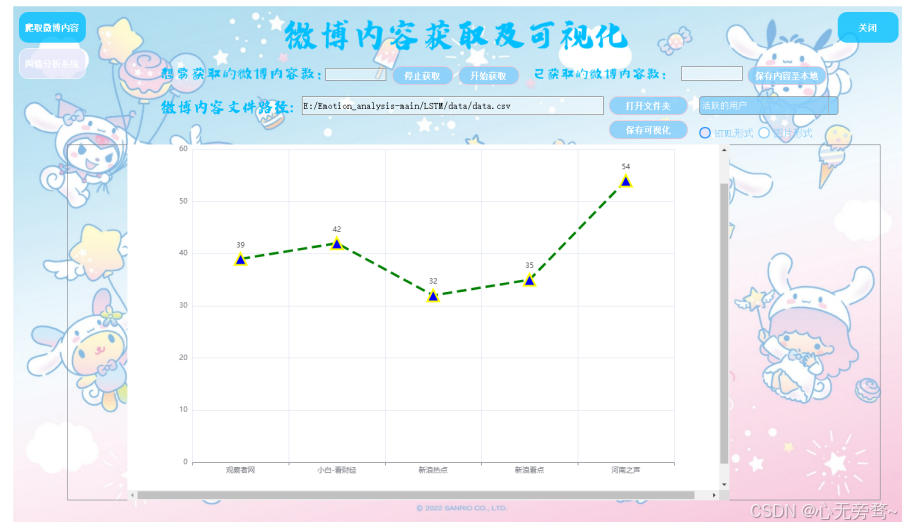This screenshot has width=902, height=527.
Task: Start crawling with the 开始获取 button
Action: pyautogui.click(x=488, y=75)
